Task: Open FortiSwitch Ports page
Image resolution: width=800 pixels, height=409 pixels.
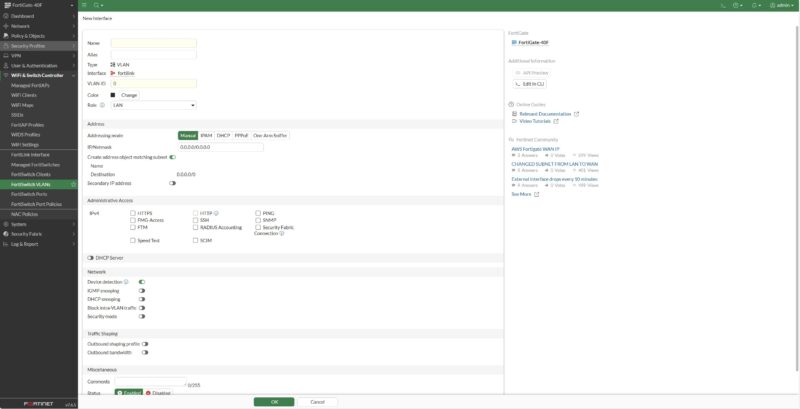Action: pyautogui.click(x=29, y=194)
